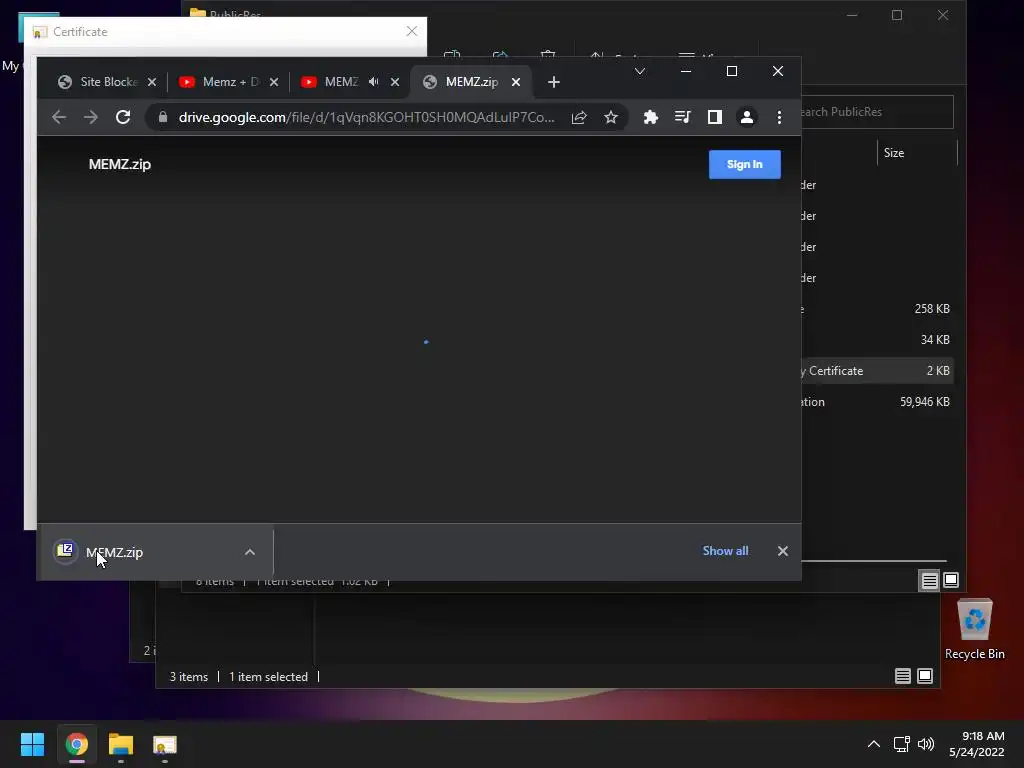Open the media control icon in Chrome toolbar
Screen dimensions: 1024x768
click(x=682, y=118)
